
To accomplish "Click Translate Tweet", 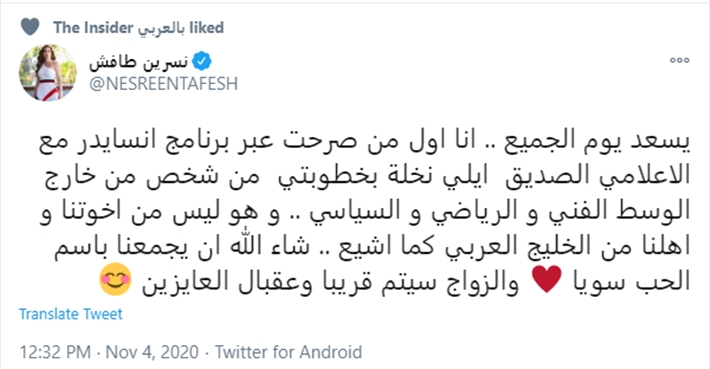I will pos(71,314).
